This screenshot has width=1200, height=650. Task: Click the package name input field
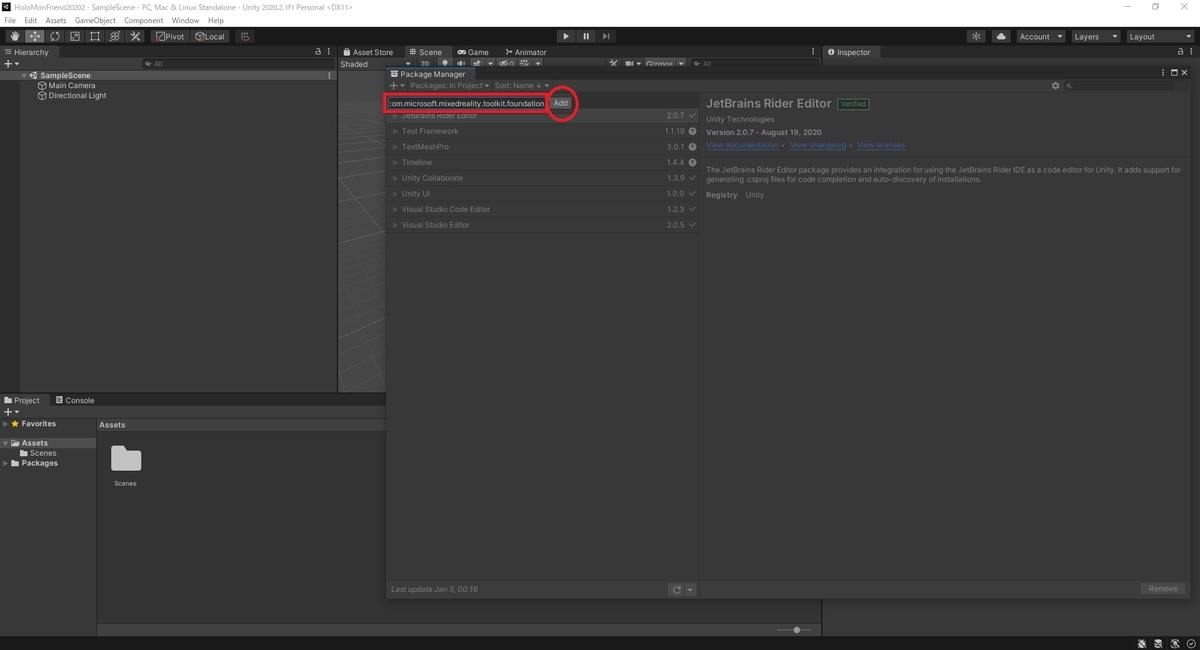467,103
